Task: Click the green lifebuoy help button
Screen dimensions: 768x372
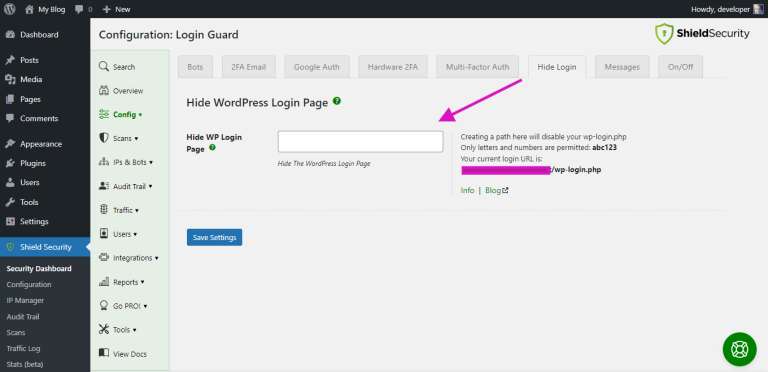Action: tap(740, 349)
